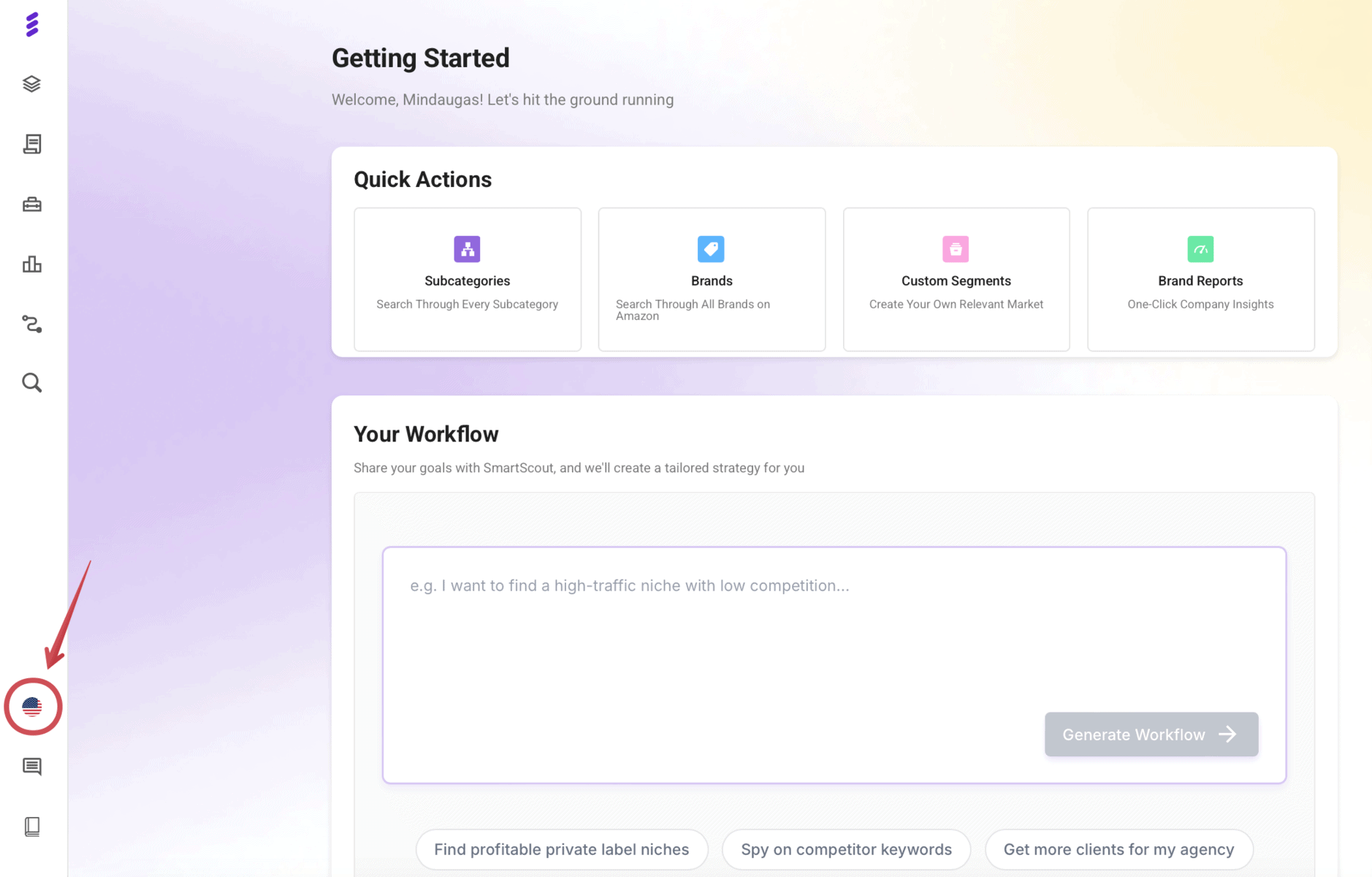Open the Brand Reports quick action card
The width and height of the screenshot is (1372, 877).
click(1200, 280)
